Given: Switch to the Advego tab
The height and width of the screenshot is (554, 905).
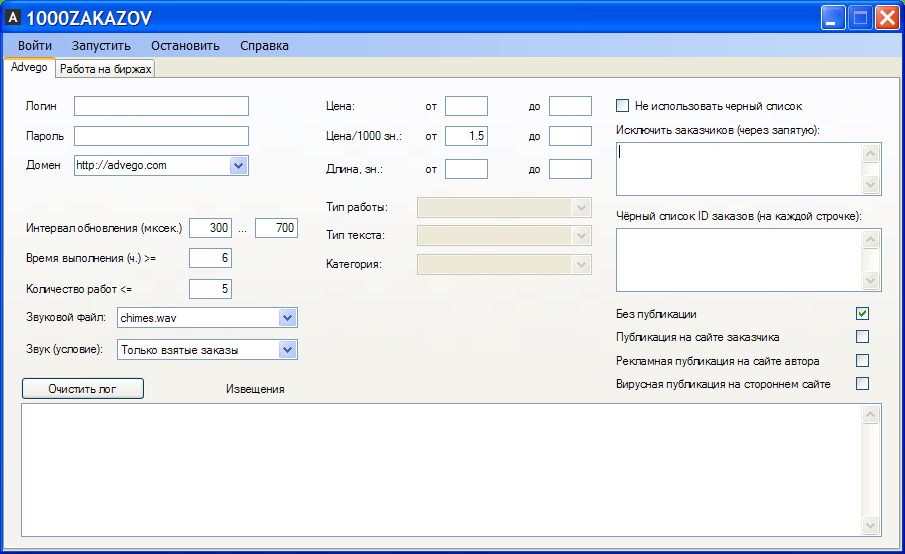Looking at the screenshot, I should coord(29,67).
